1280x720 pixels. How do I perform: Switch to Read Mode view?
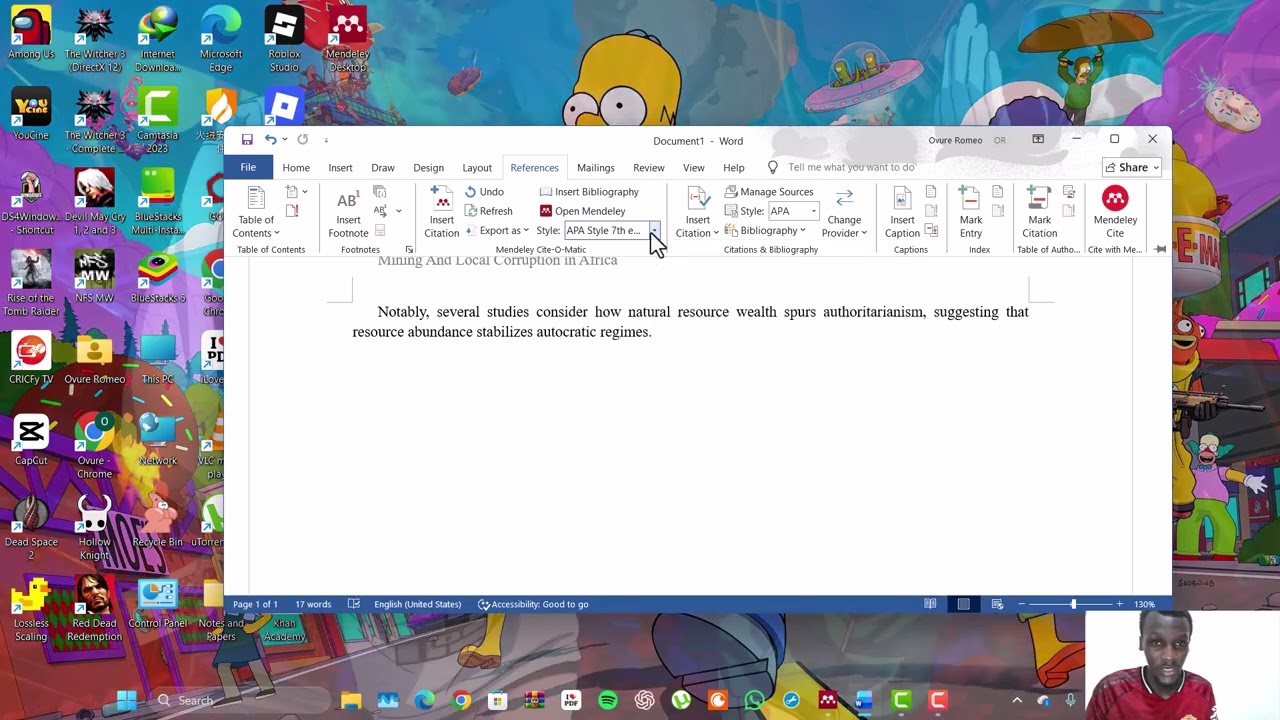click(930, 604)
